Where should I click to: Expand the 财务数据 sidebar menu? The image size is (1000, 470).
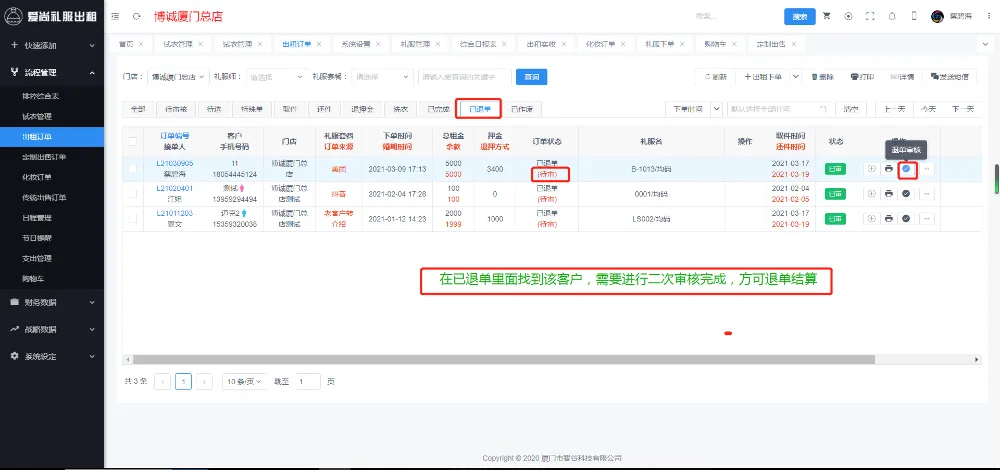(x=52, y=301)
